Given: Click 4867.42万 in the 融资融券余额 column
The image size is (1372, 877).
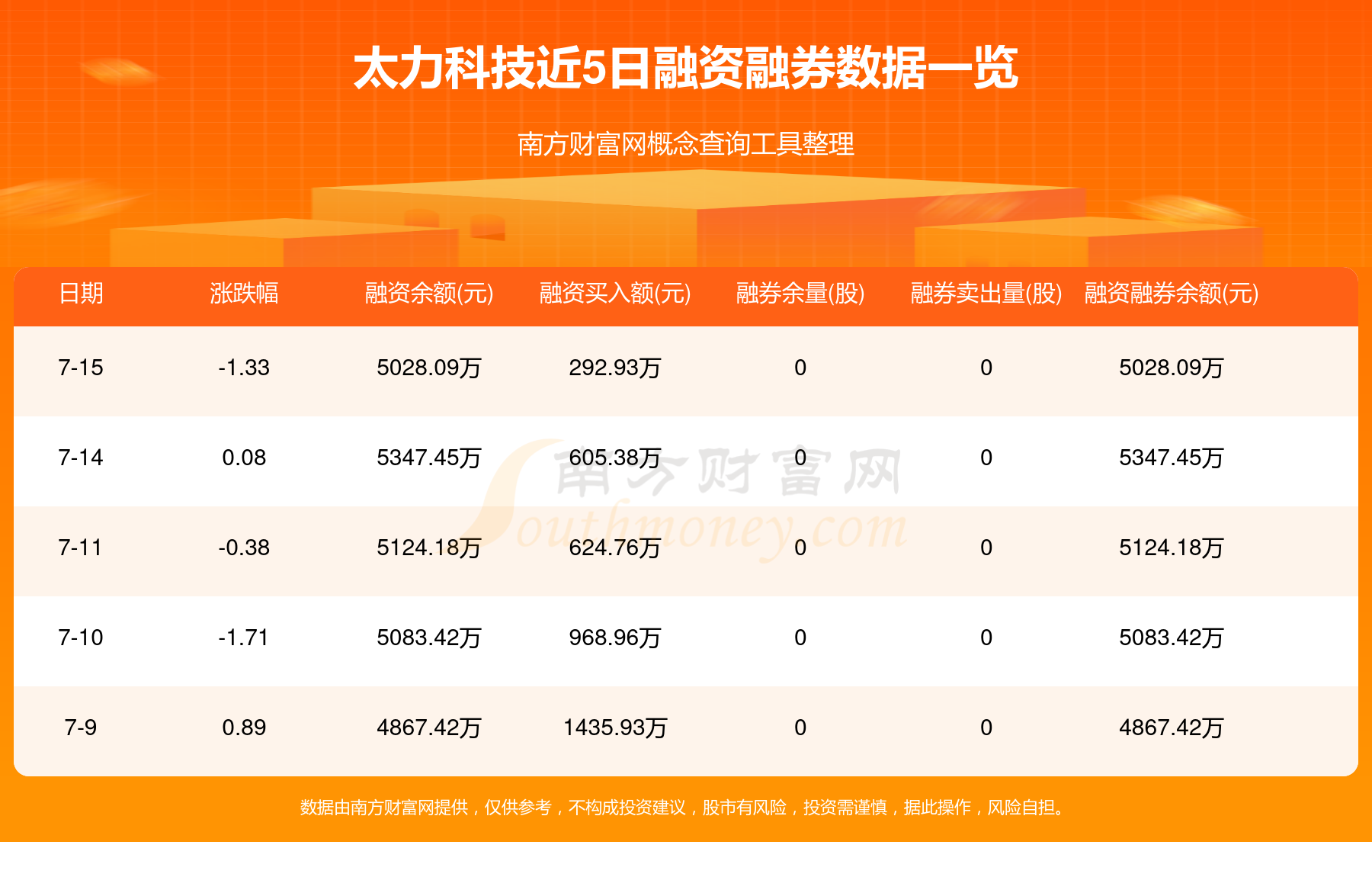Looking at the screenshot, I should point(1172,728).
